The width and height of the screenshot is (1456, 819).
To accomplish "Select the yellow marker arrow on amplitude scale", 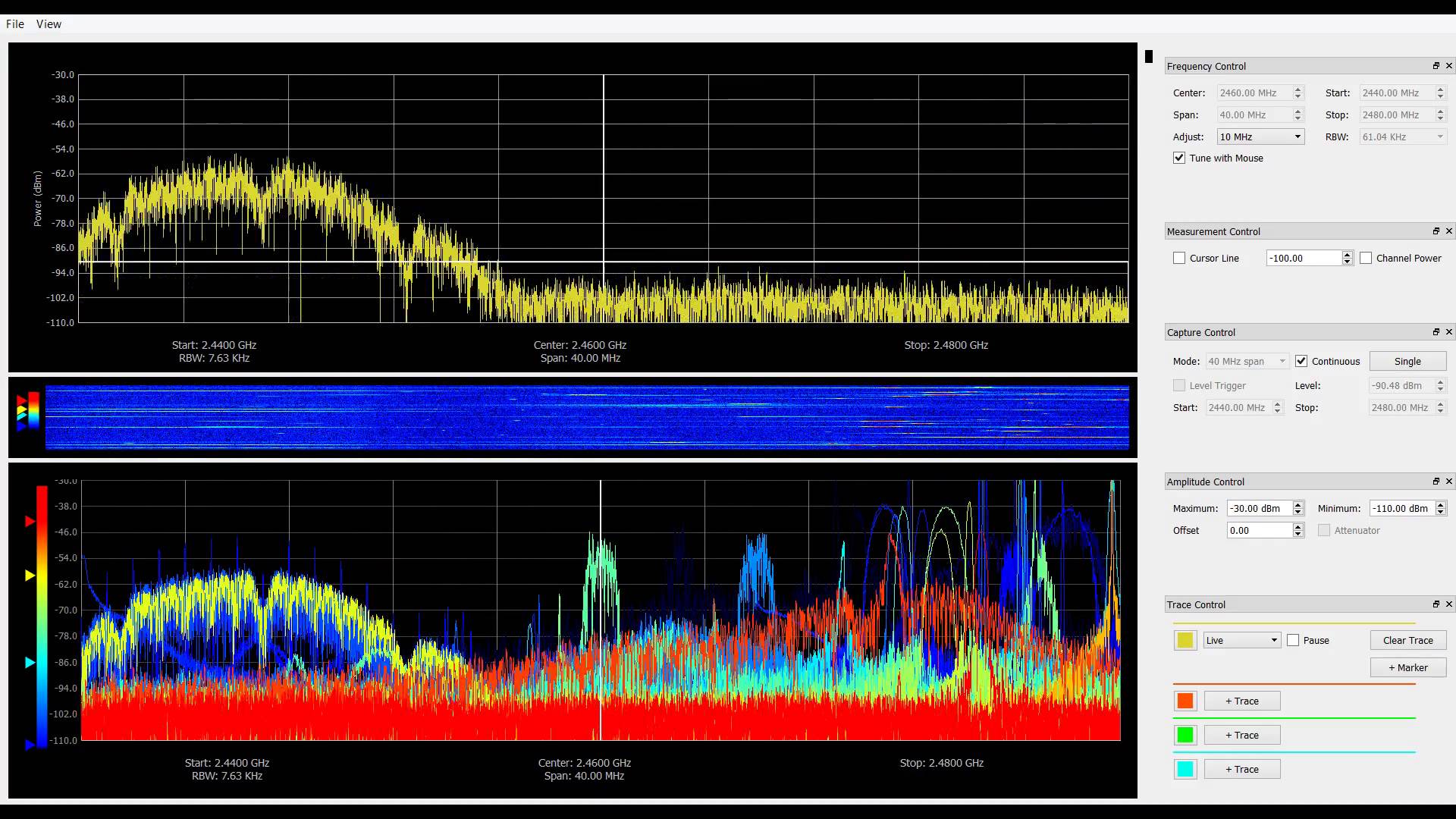I will [30, 575].
